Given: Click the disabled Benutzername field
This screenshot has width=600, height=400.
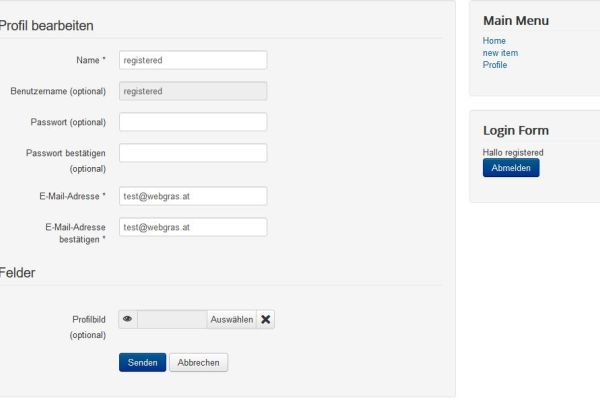Looking at the screenshot, I should point(193,91).
